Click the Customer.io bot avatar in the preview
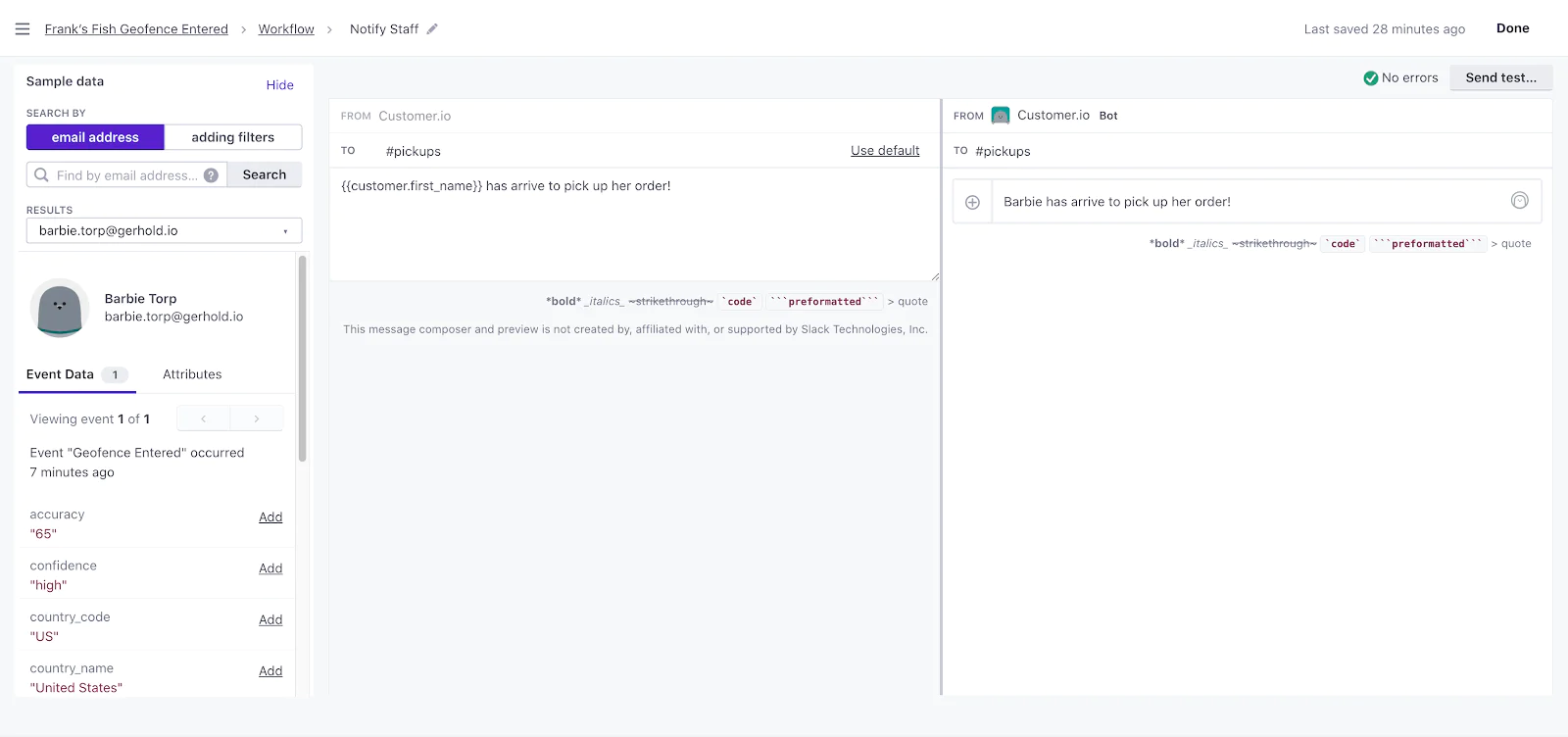Screen dimensions: 1568x737 click(1000, 116)
